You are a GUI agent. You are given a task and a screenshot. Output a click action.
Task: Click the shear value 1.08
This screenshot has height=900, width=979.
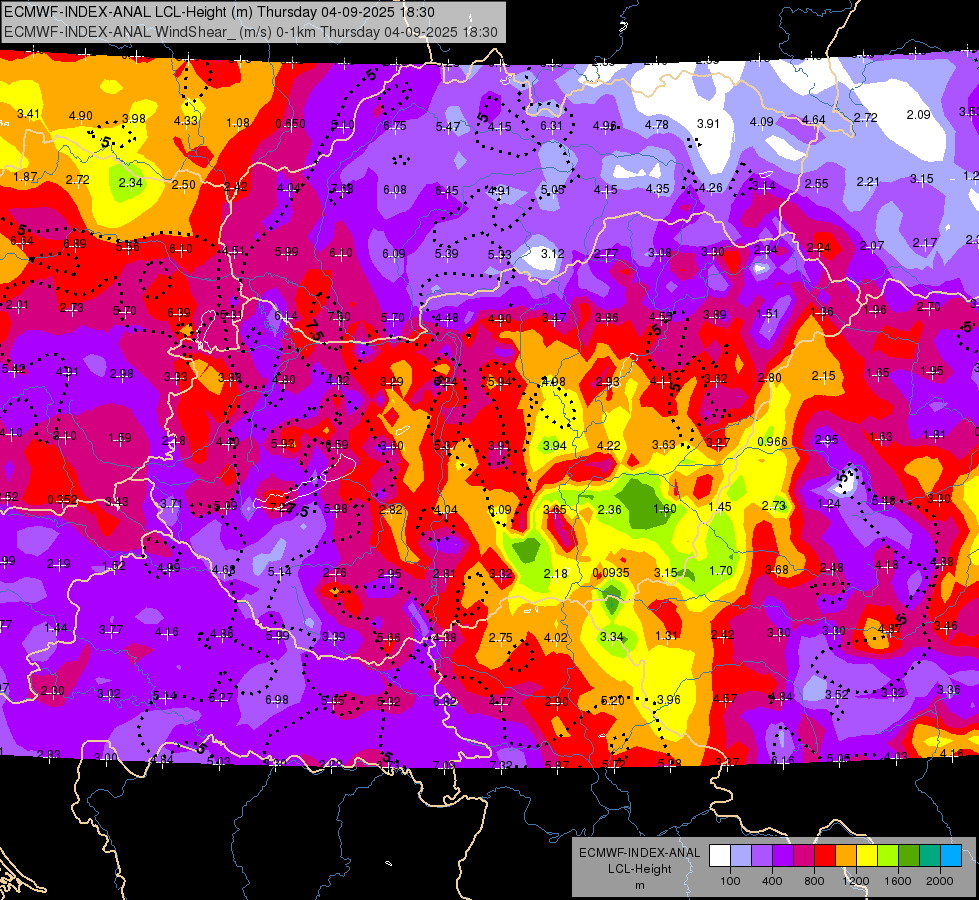coord(238,122)
